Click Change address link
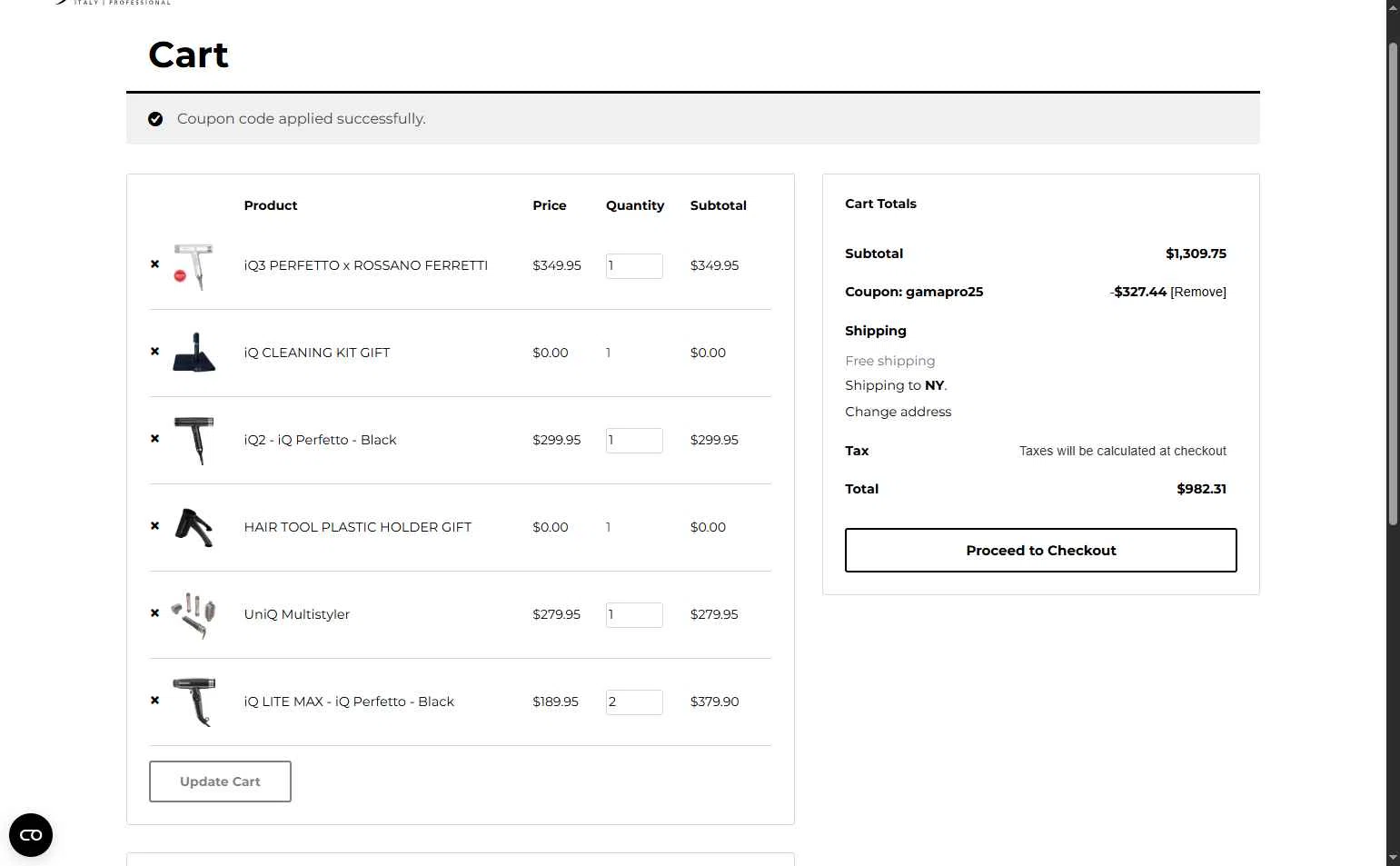 tap(898, 412)
